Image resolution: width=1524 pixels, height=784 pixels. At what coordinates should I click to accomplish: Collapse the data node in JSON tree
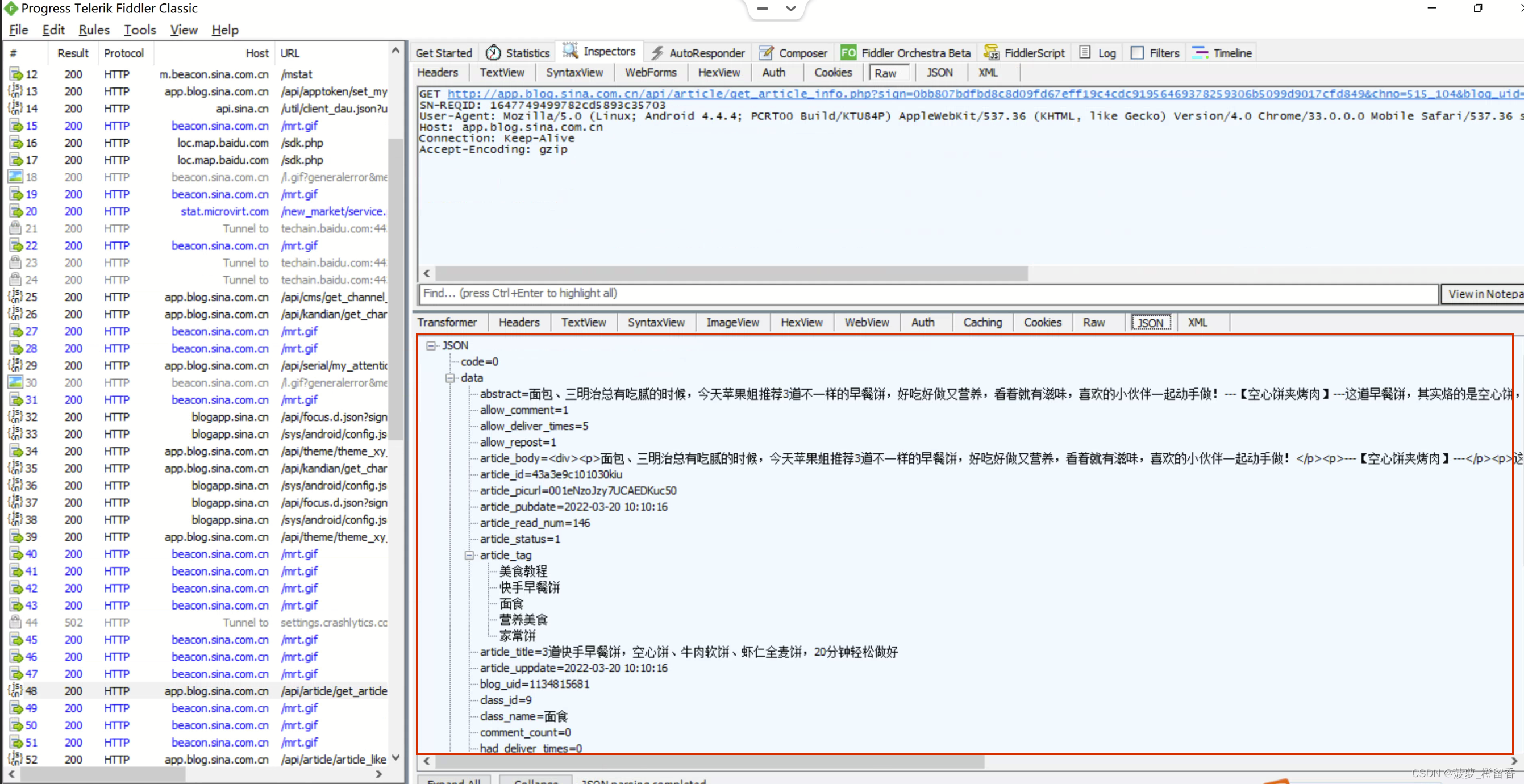click(x=449, y=377)
